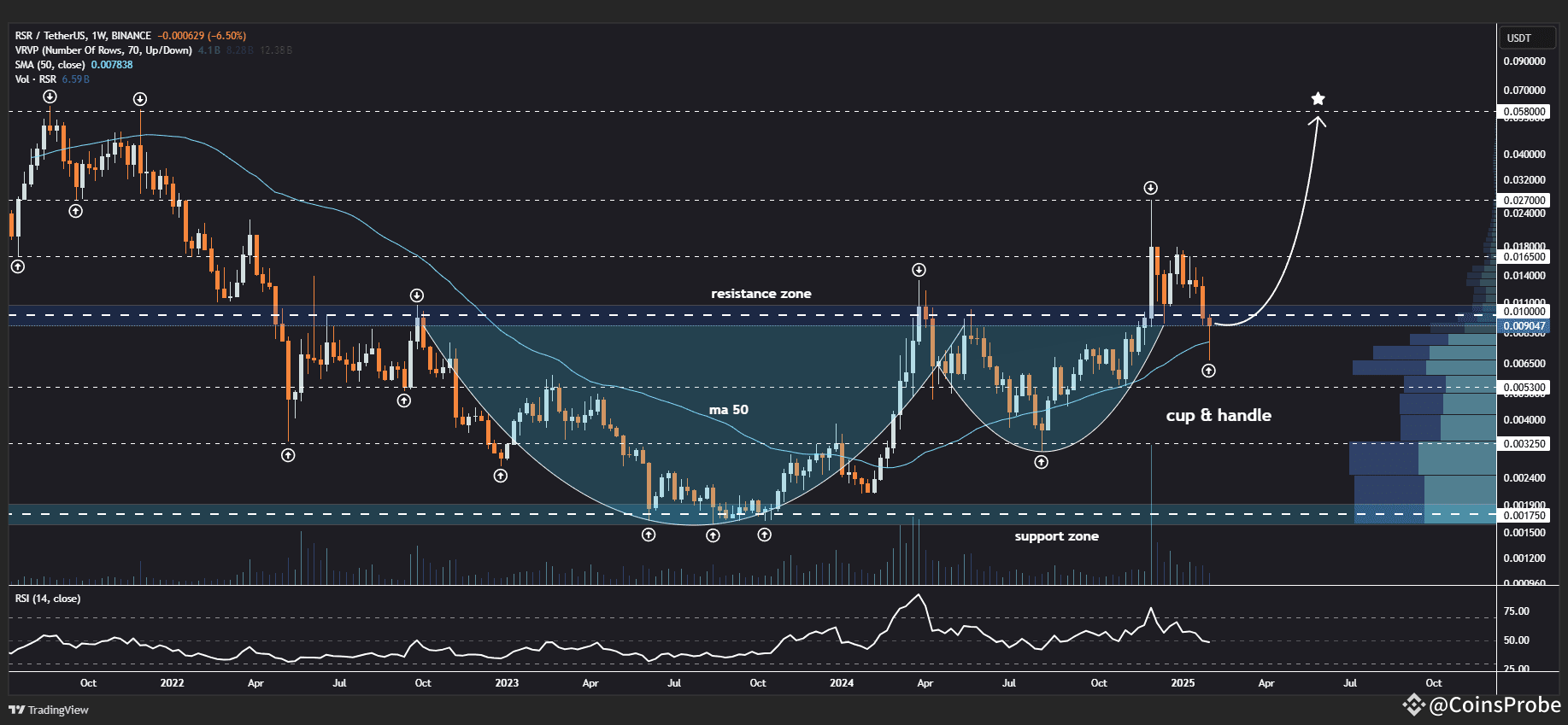Select the down-arrow marker at the October 2022 peak
The image size is (1568, 725).
click(x=417, y=295)
